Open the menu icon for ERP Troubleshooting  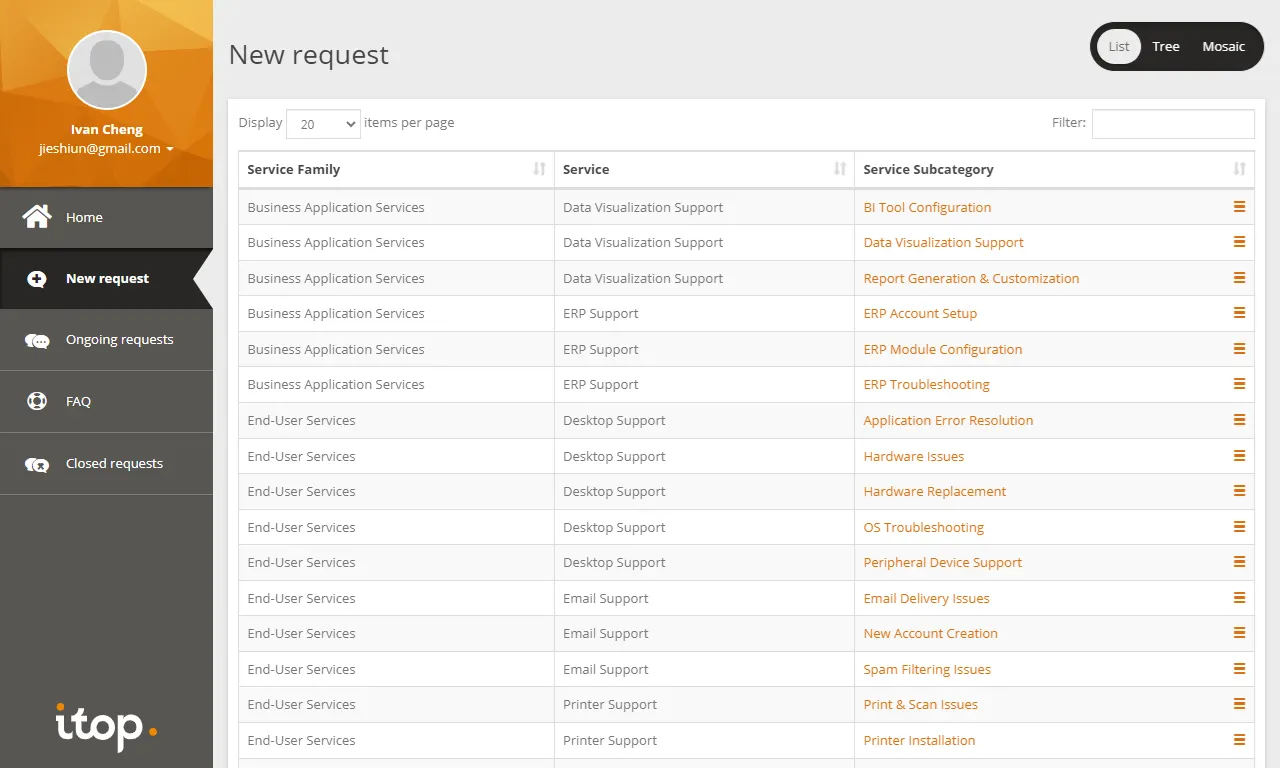[1239, 384]
